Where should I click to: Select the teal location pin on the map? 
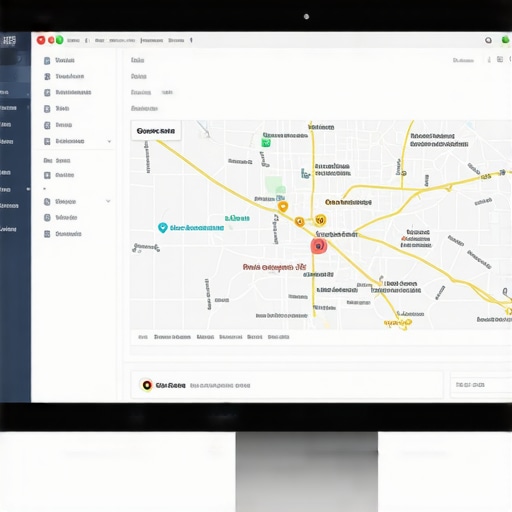(x=163, y=228)
